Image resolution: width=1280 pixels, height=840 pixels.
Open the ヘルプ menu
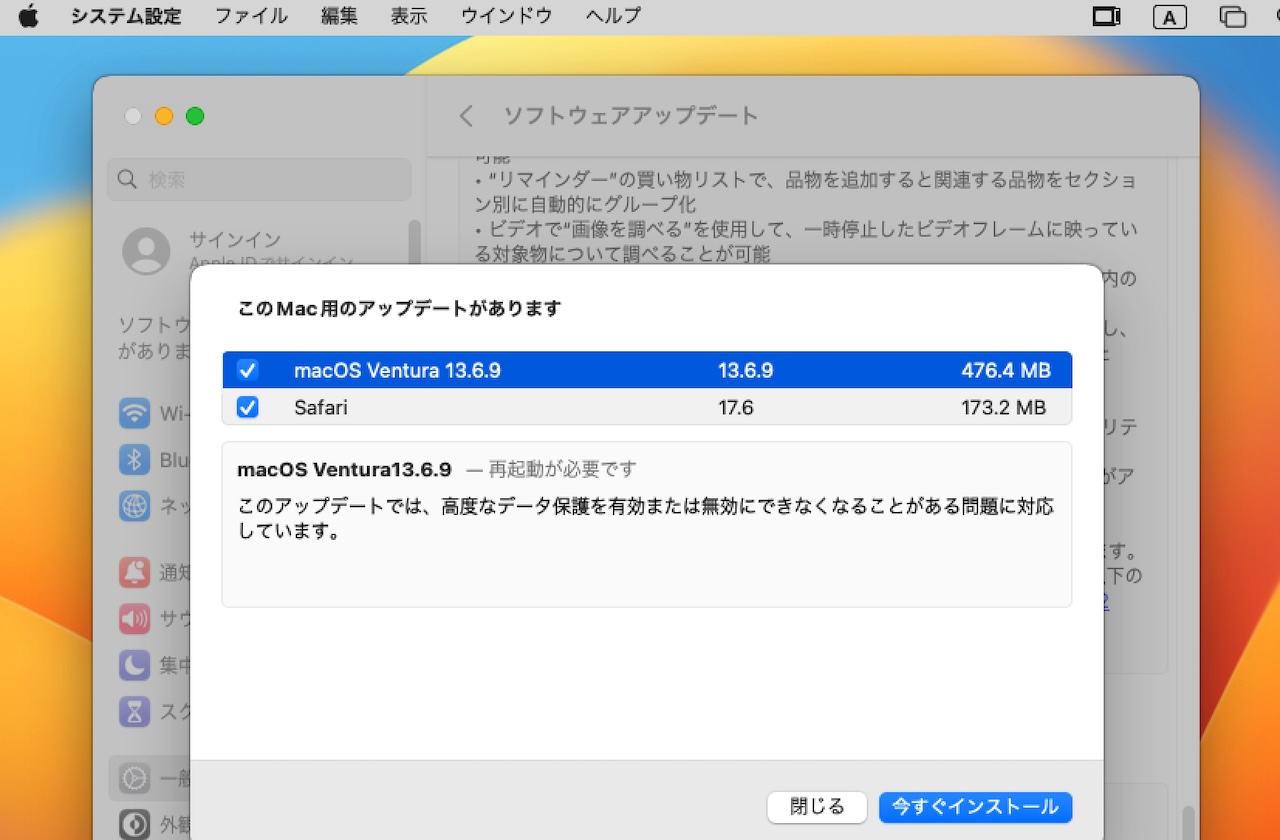(613, 16)
